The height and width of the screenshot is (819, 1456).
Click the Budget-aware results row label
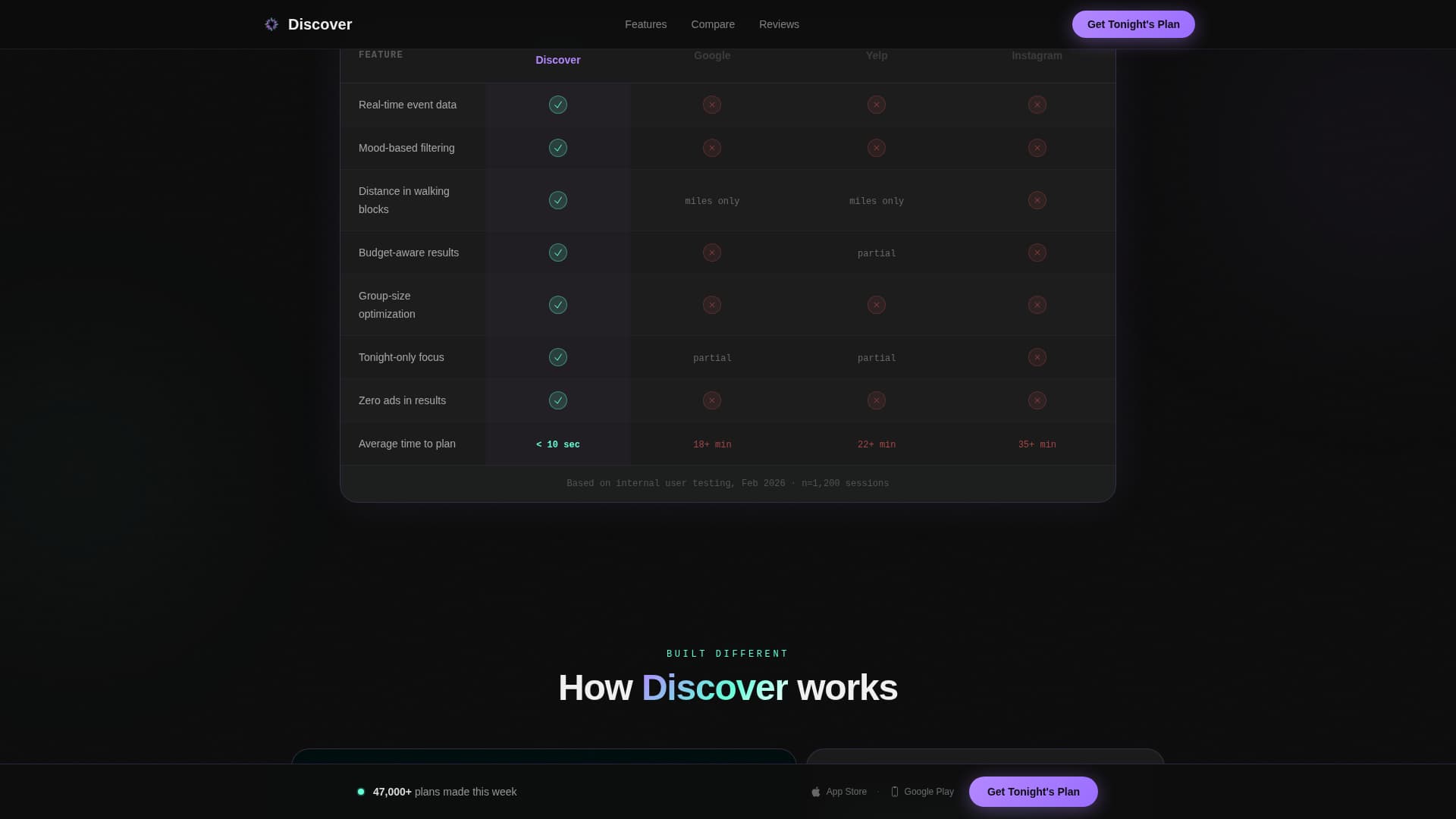409,253
